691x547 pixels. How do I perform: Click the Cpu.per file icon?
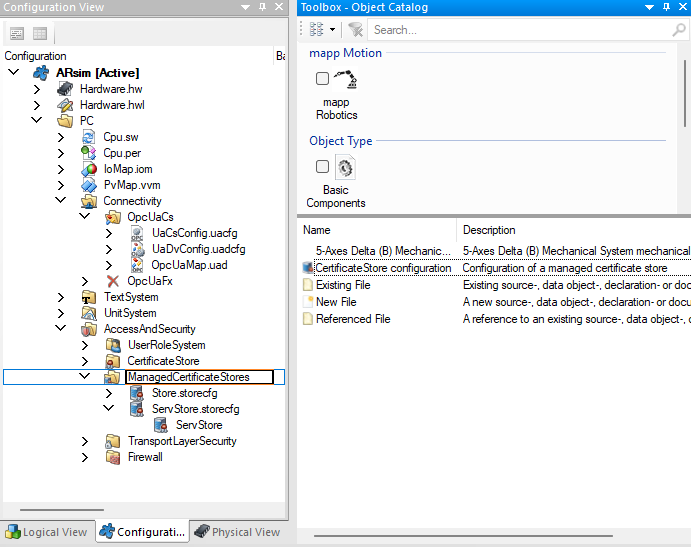(89, 153)
